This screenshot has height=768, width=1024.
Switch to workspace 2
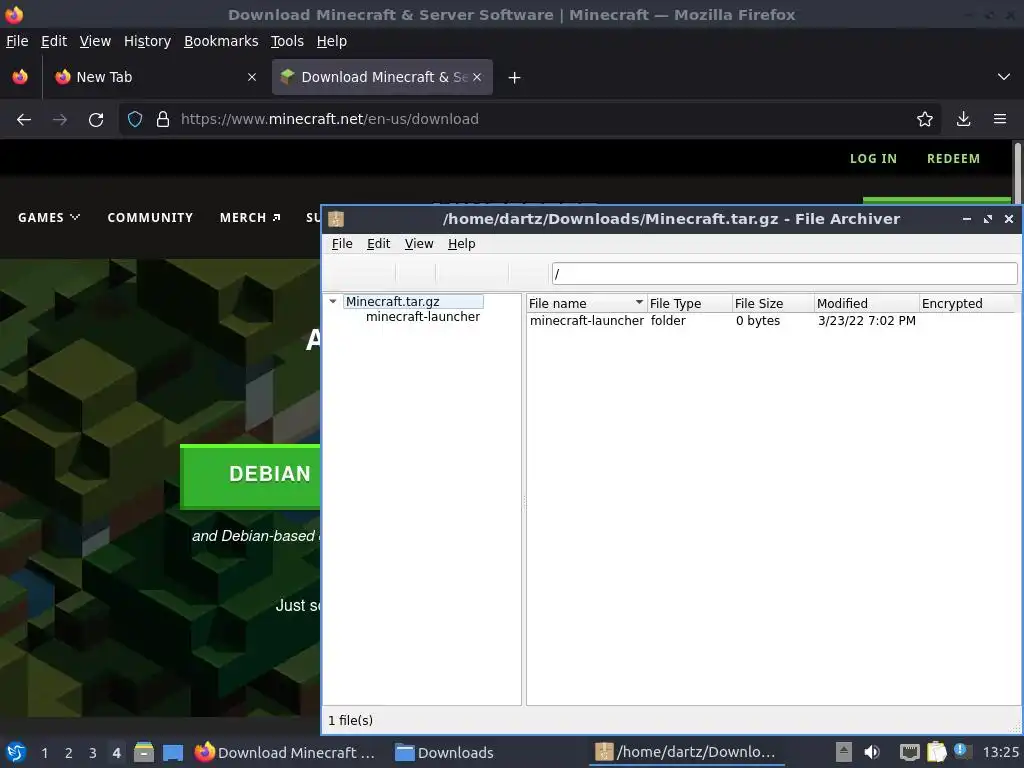(x=69, y=753)
